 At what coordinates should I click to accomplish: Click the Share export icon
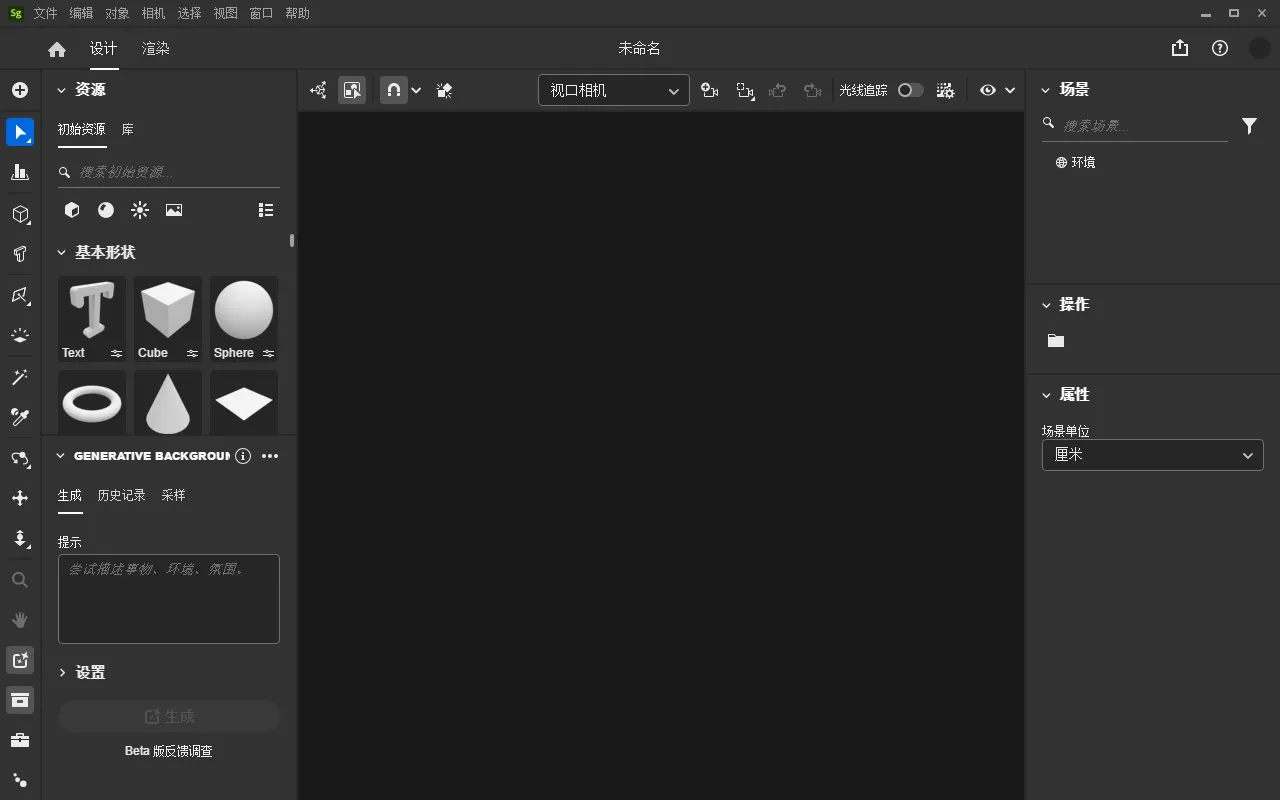point(1180,48)
